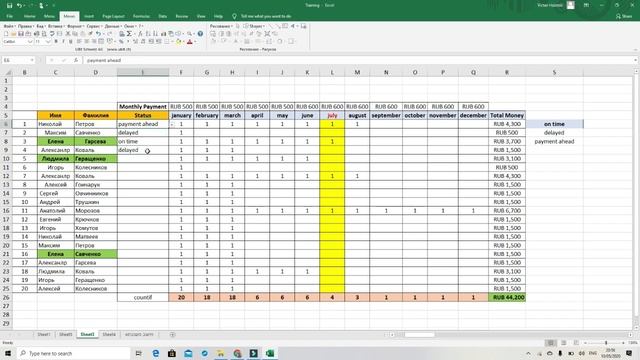This screenshot has height=360, width=640.
Task: Show hidden system tray icons
Action: click(528, 353)
